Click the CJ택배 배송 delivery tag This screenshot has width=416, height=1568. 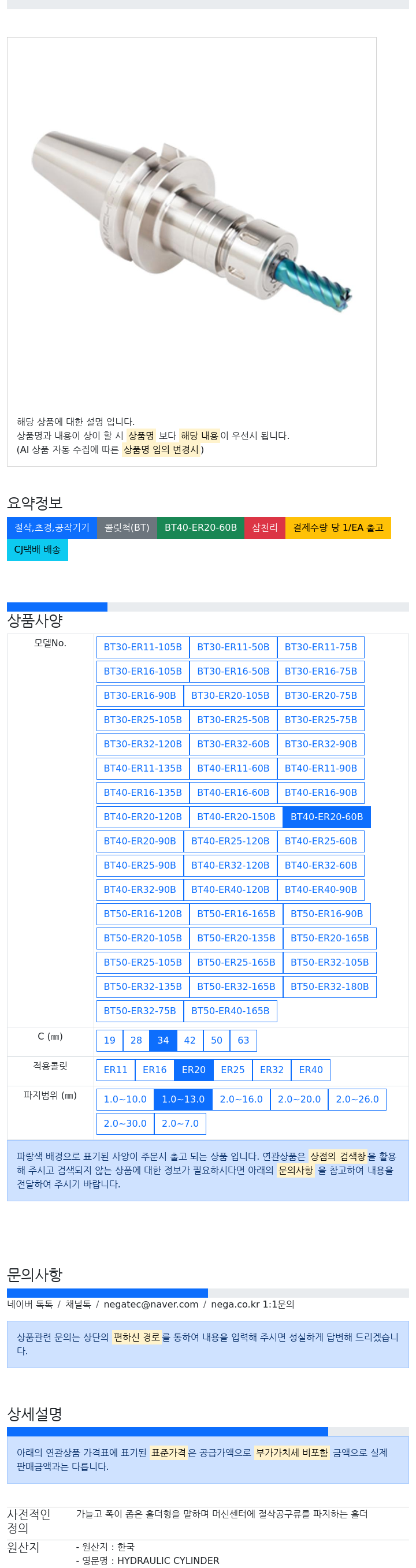coord(37,550)
